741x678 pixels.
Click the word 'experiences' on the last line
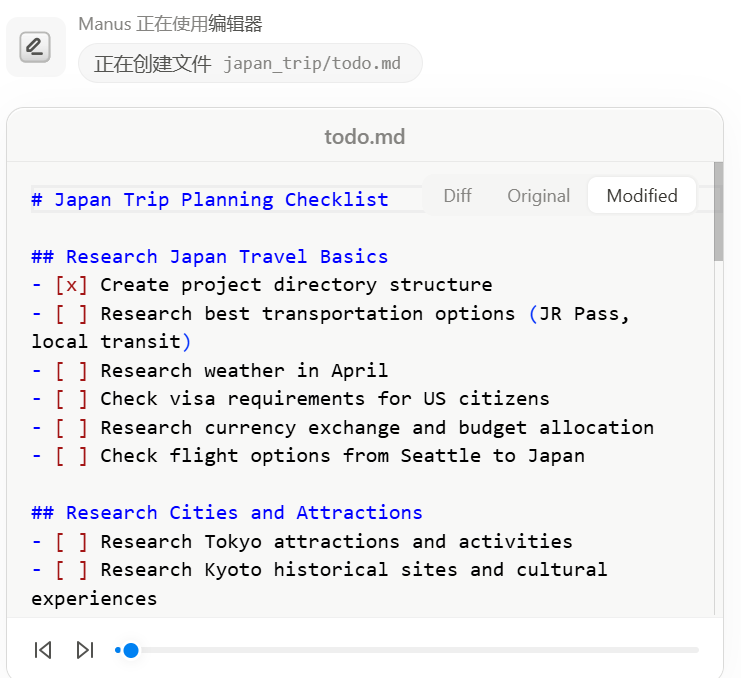tap(94, 599)
